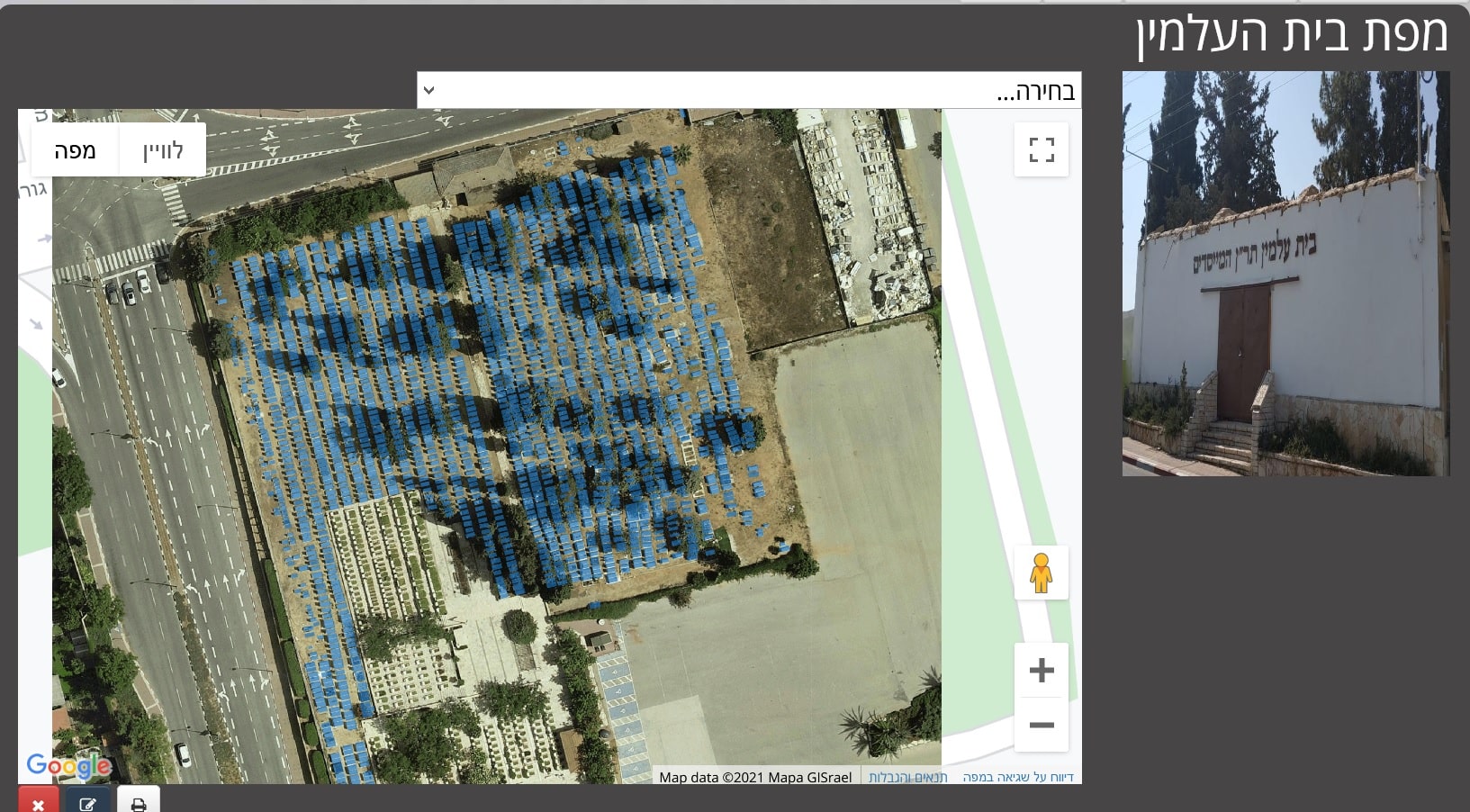Open the תנאים והגבלות terms link
Image resolution: width=1470 pixels, height=812 pixels.
click(x=907, y=777)
